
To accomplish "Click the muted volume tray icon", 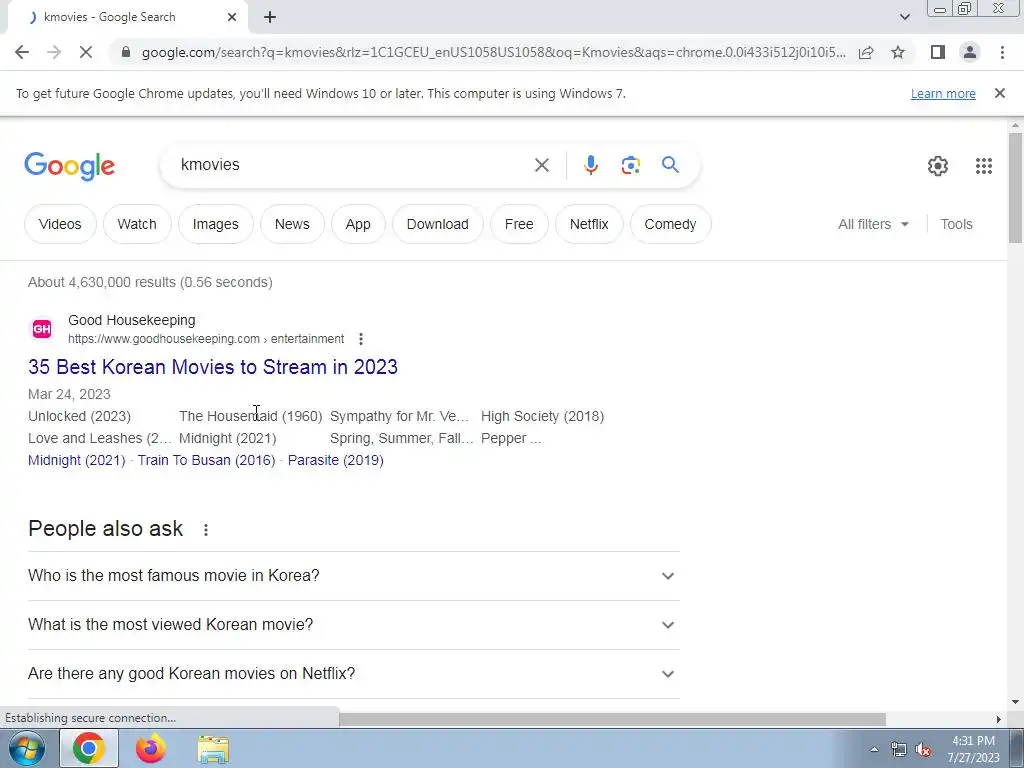I will click(923, 750).
